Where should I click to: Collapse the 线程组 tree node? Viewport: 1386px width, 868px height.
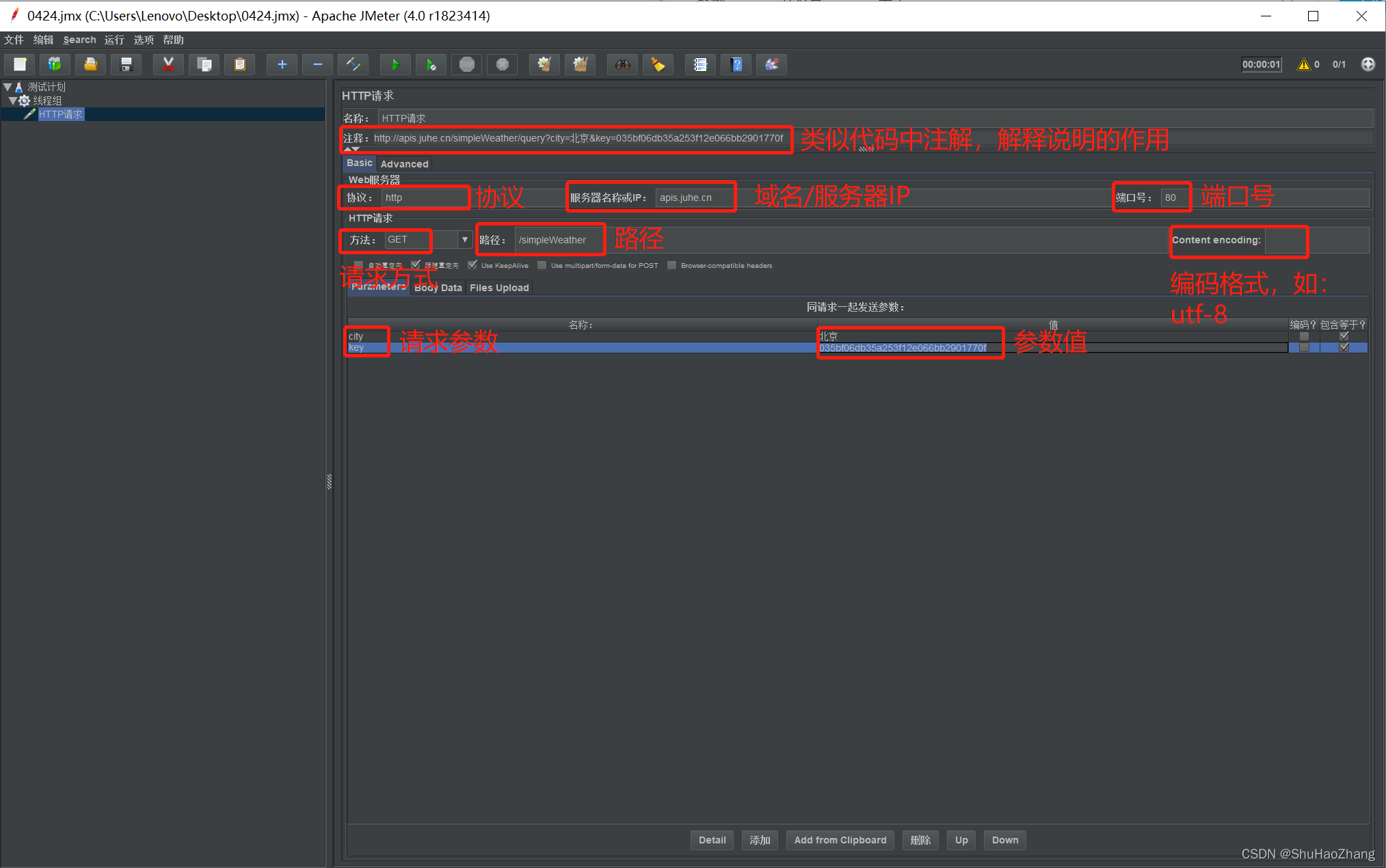coord(12,100)
